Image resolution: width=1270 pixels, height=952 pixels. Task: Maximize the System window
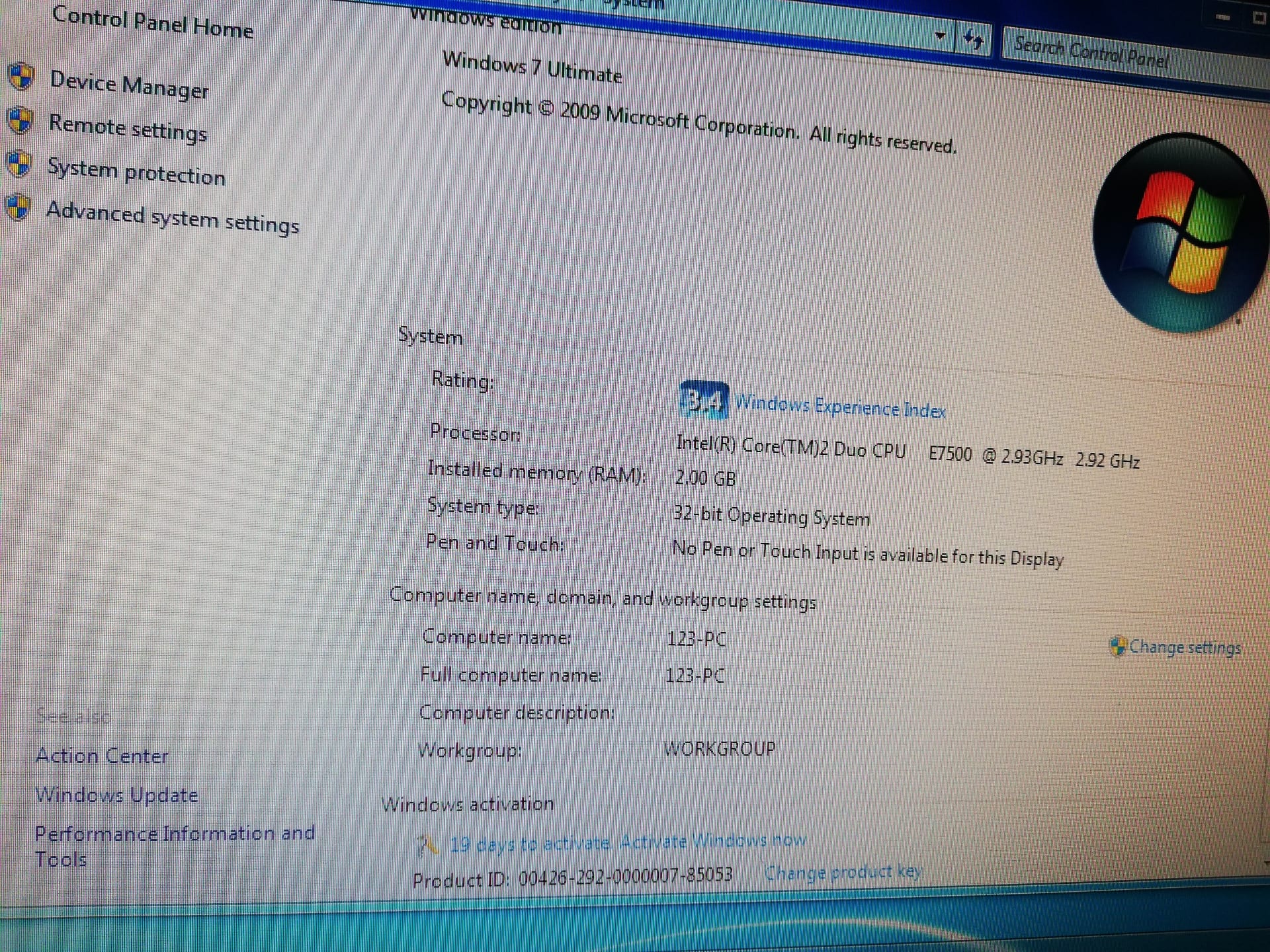click(1259, 18)
